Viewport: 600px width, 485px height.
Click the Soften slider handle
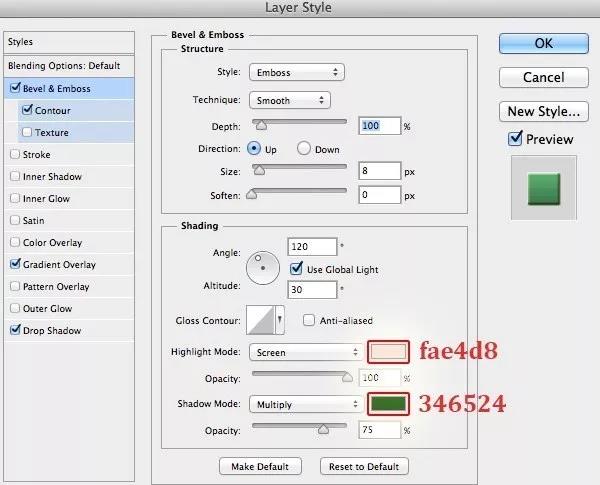click(x=251, y=194)
